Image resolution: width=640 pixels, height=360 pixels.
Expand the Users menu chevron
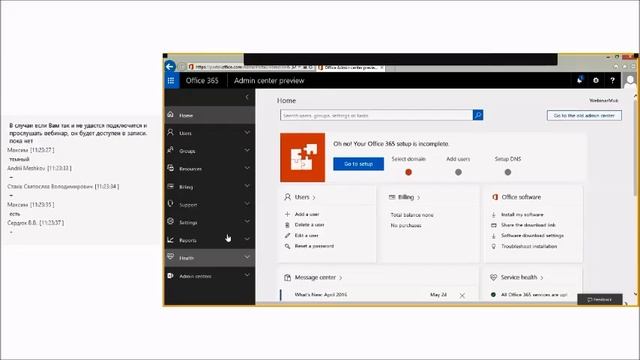coord(247,132)
